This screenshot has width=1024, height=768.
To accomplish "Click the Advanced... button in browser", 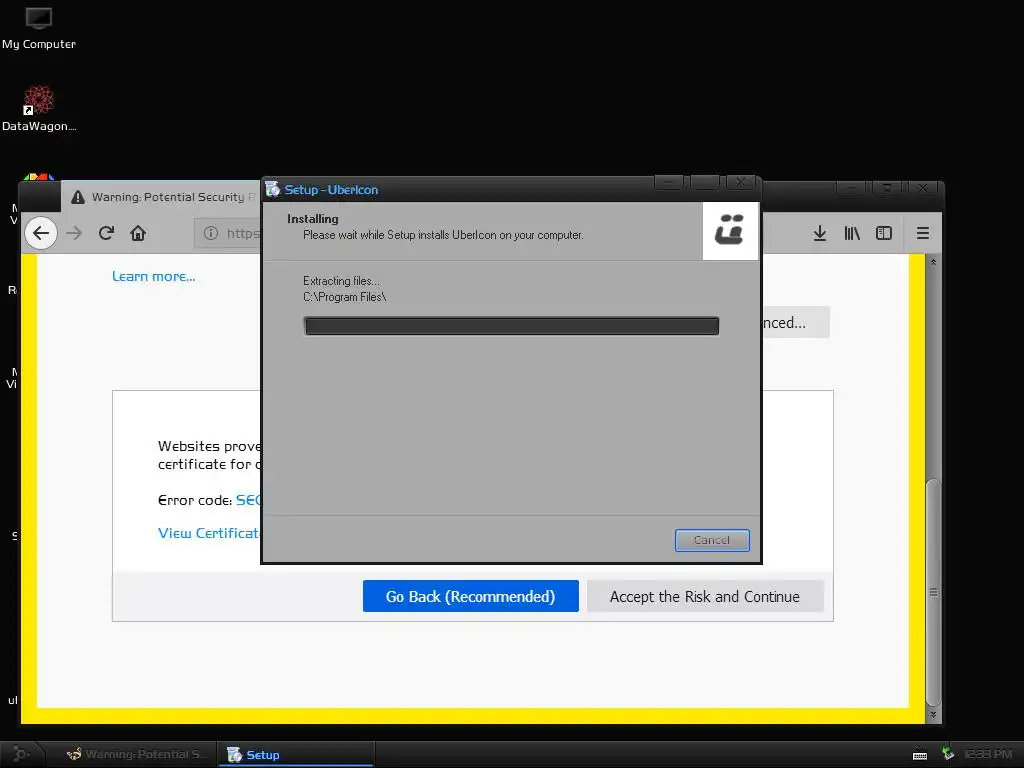I will click(x=795, y=322).
